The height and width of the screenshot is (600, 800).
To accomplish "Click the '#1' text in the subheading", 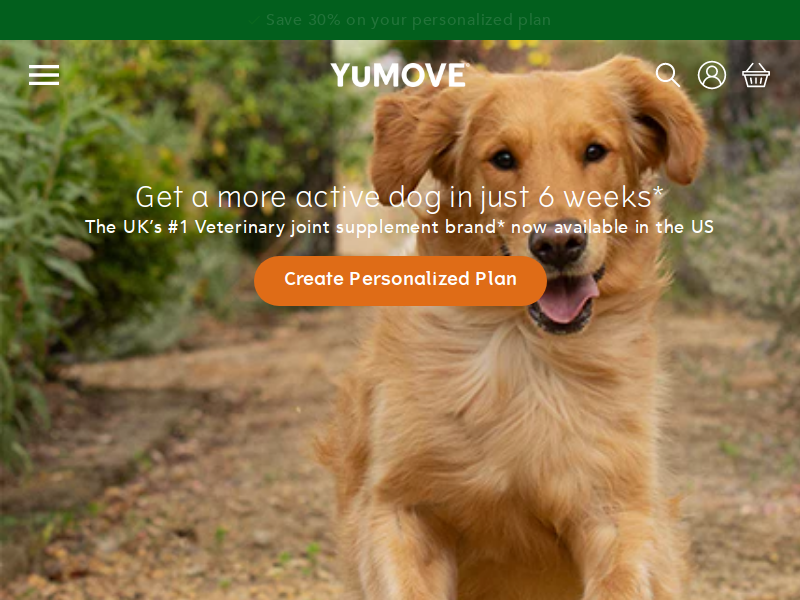I will [178, 227].
